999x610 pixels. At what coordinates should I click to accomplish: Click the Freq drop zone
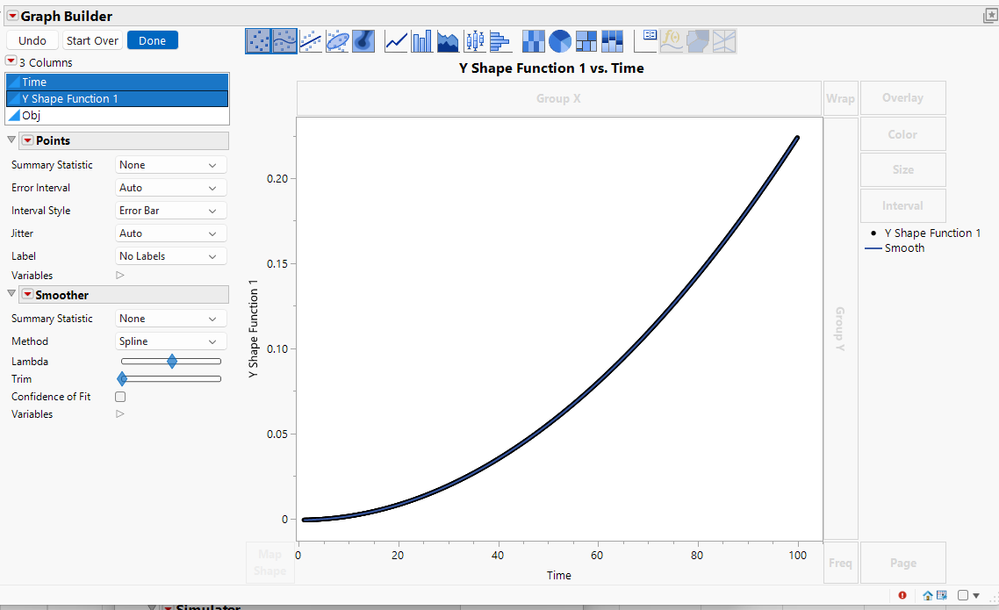[840, 563]
